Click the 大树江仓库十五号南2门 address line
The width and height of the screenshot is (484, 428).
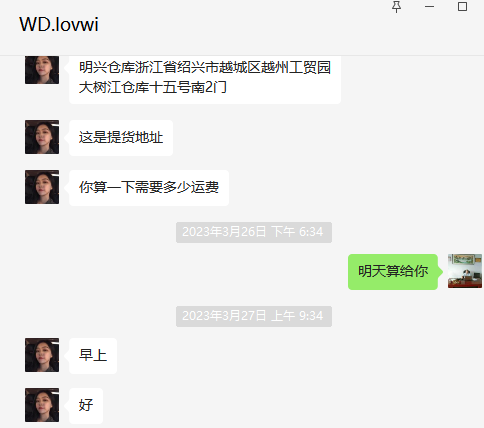153,87
